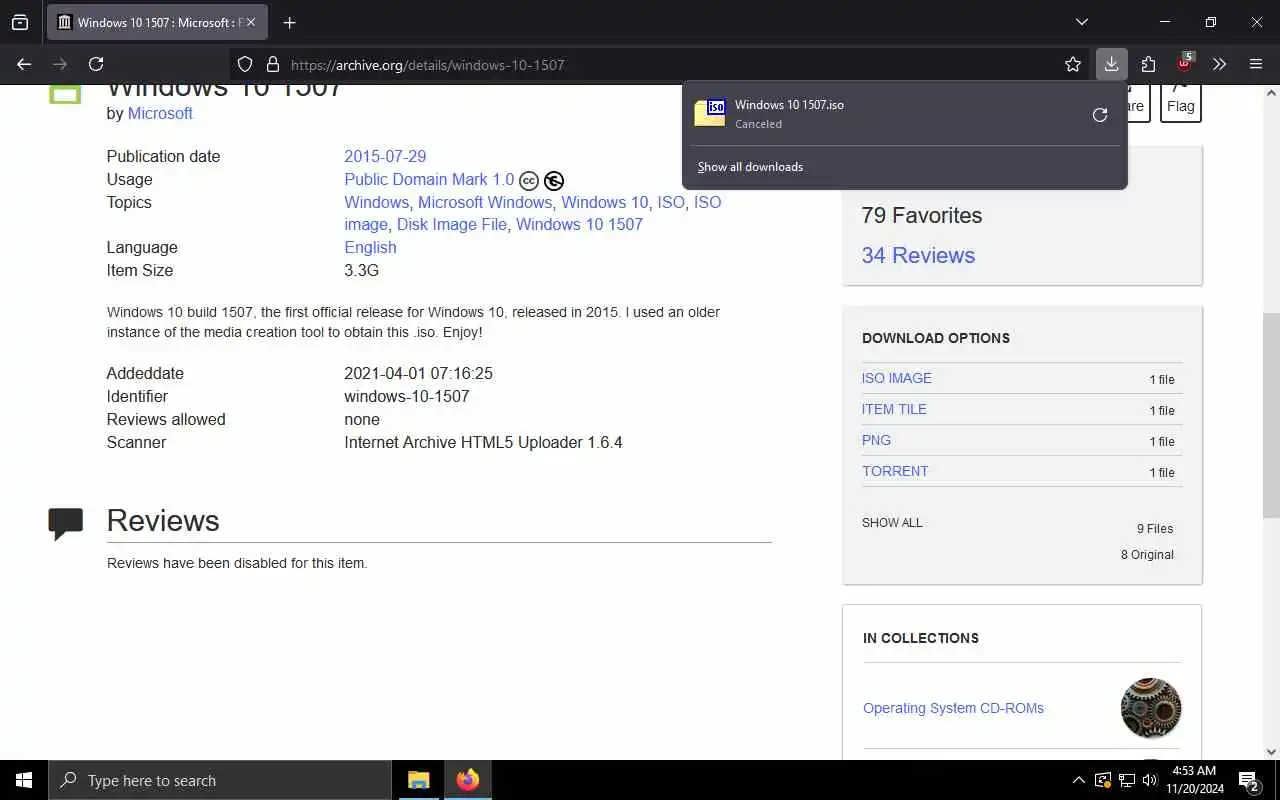Download the PNG option
Screen dimensions: 1280x800
coord(876,440)
